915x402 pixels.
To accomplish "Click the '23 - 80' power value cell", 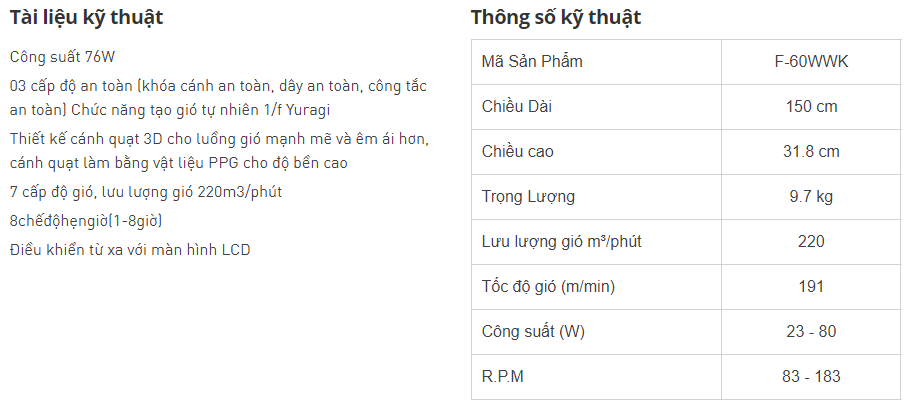I will tap(811, 331).
